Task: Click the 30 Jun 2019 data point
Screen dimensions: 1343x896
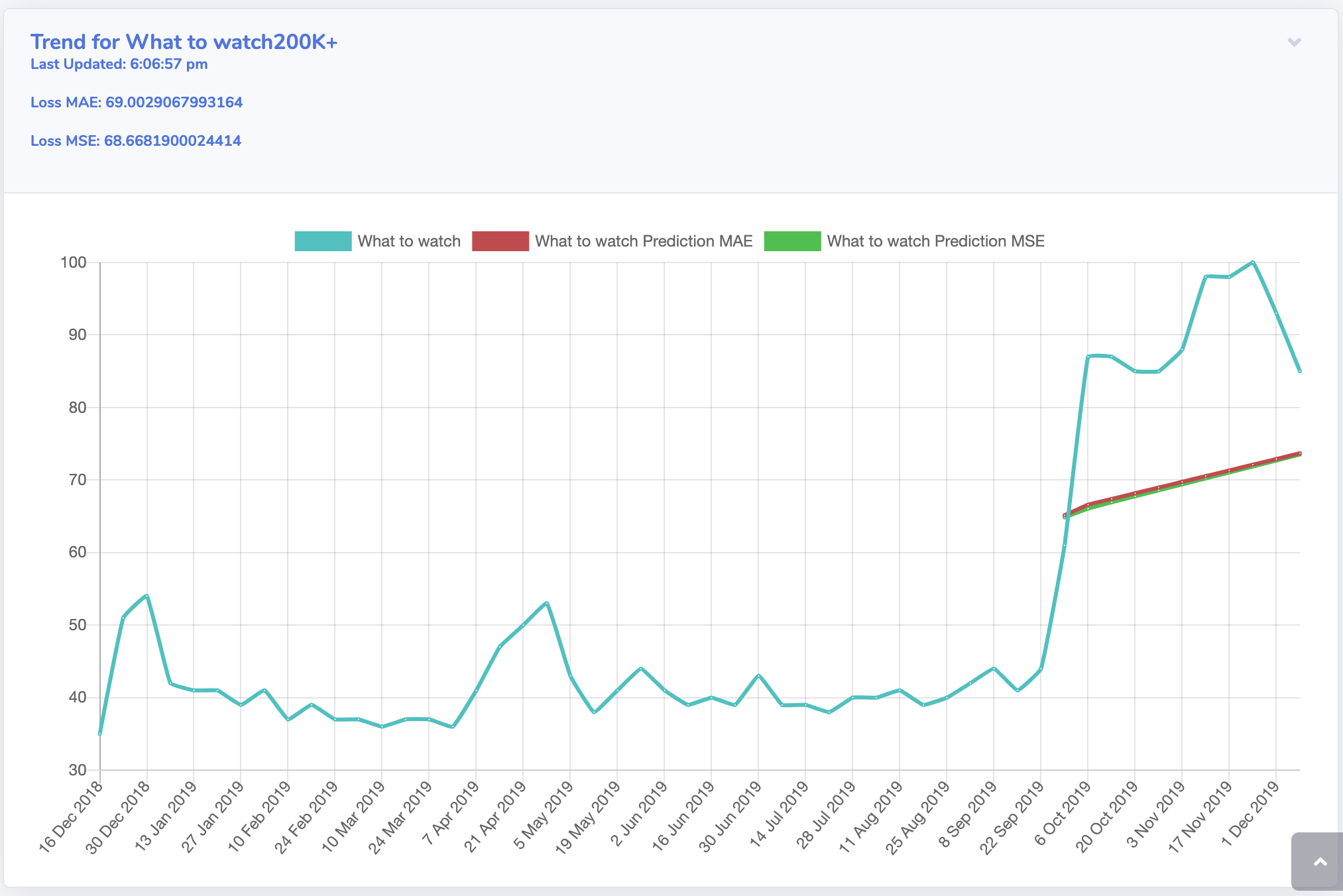Action: point(758,675)
